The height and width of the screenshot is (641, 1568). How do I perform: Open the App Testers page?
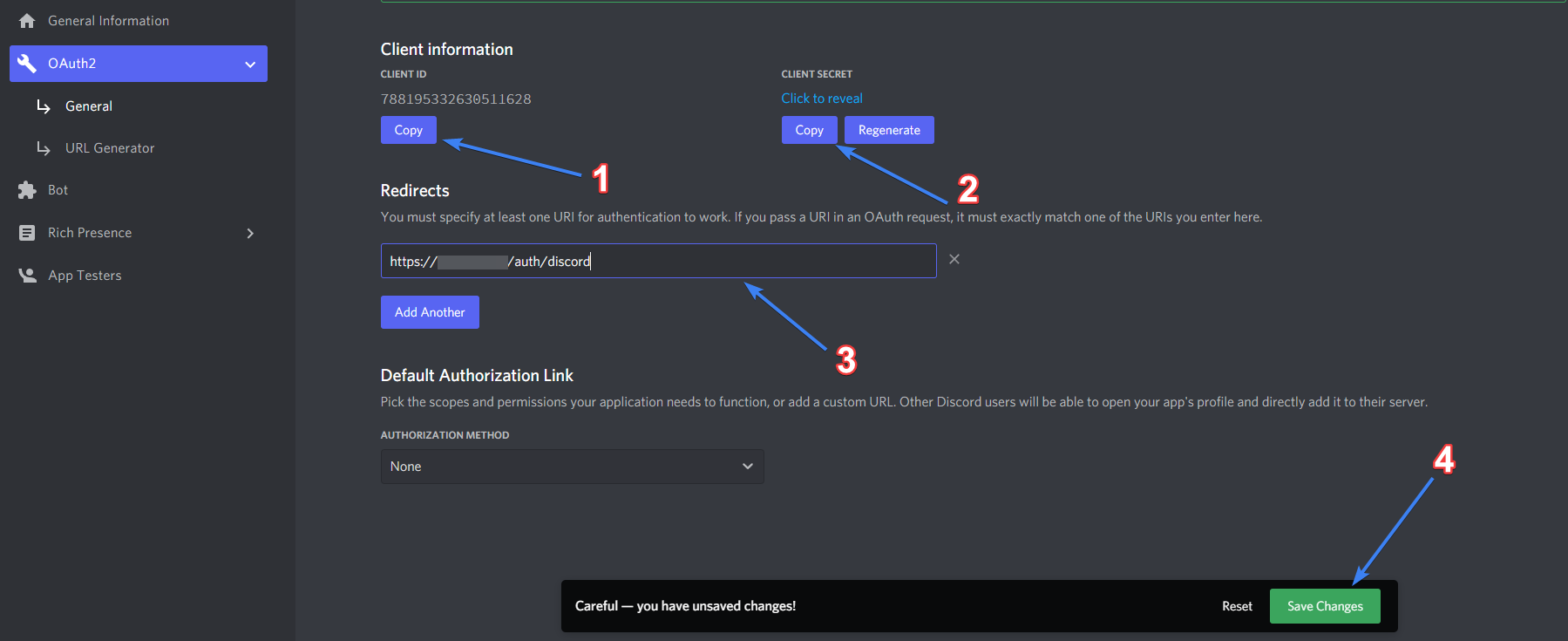[85, 276]
